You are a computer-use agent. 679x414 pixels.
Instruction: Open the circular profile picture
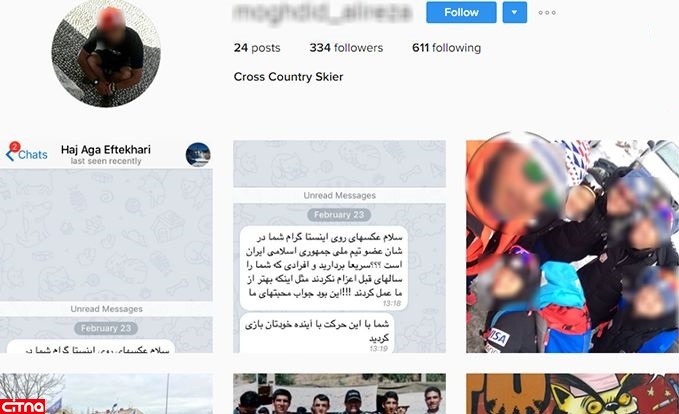(x=106, y=52)
